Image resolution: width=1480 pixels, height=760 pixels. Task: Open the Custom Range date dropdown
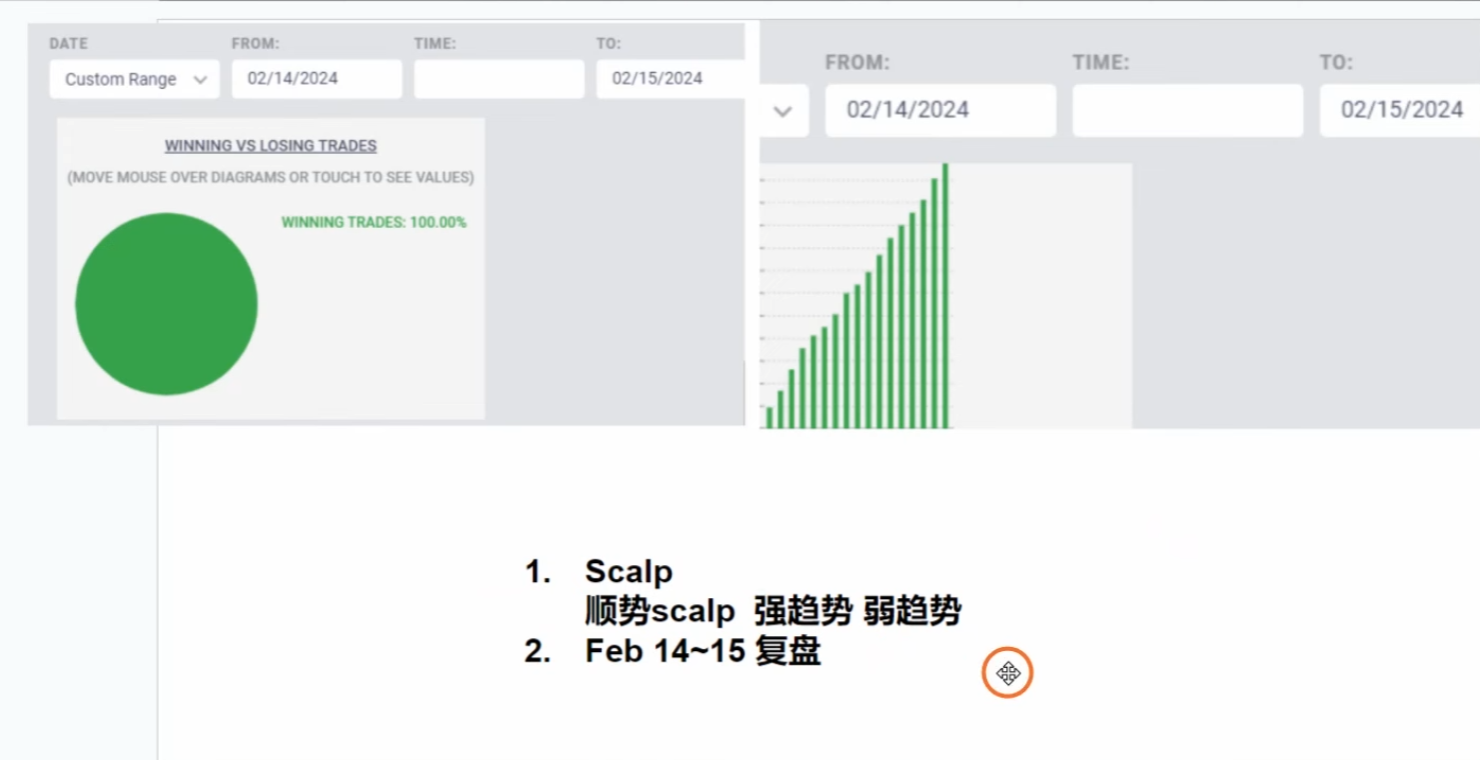134,79
